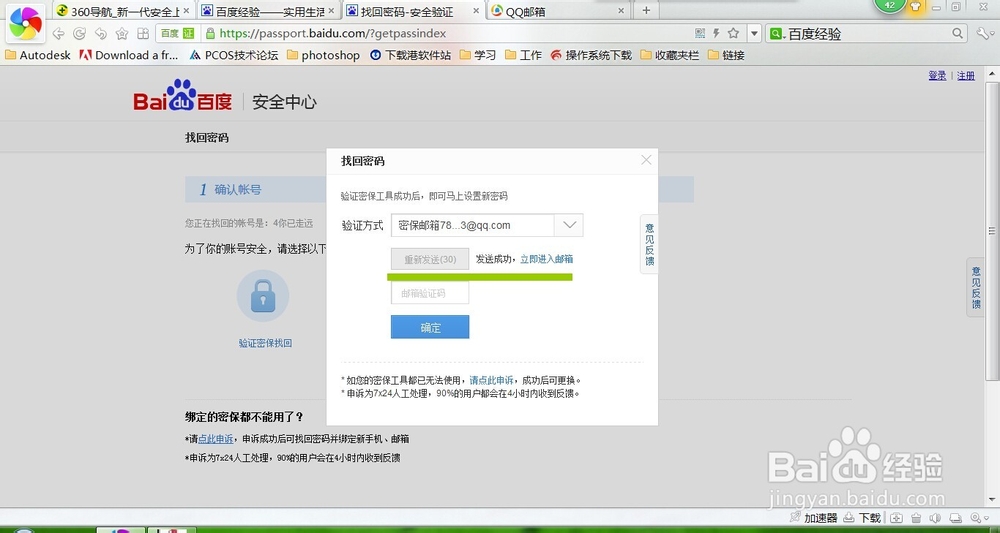Click the 邮箱验证码 input field
This screenshot has height=533, width=1000.
pos(430,293)
